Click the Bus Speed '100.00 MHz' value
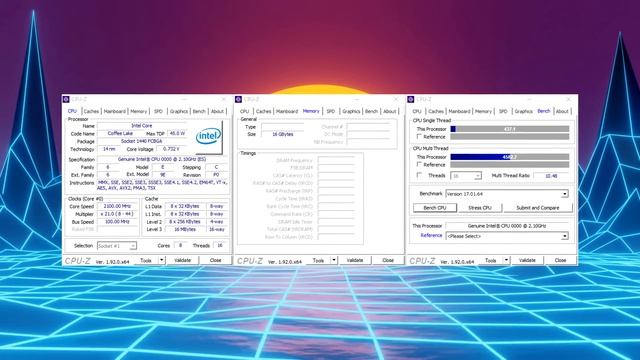 tap(117, 222)
